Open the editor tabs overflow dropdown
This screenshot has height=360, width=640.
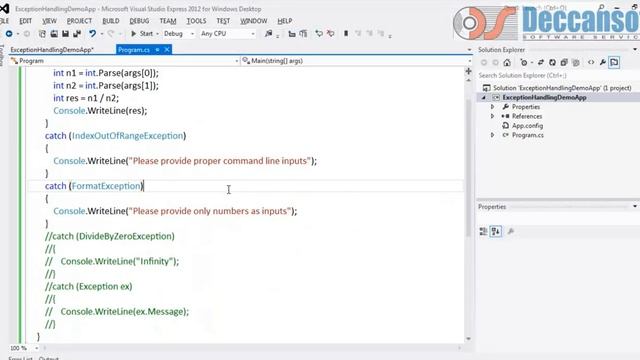(x=469, y=50)
